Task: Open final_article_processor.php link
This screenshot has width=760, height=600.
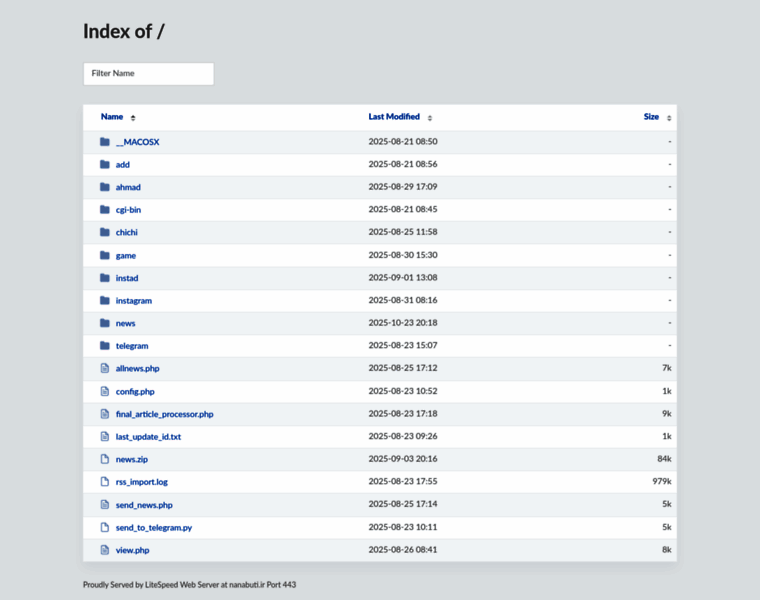Action: click(164, 414)
